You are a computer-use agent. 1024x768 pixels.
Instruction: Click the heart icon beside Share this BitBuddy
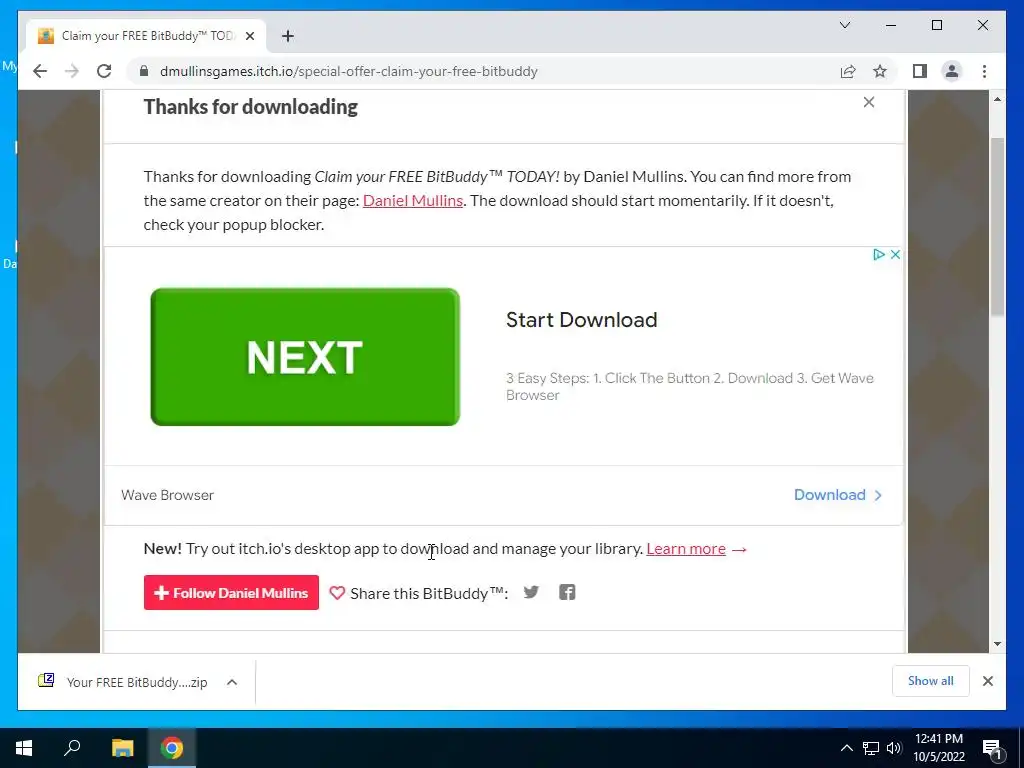[x=337, y=593]
